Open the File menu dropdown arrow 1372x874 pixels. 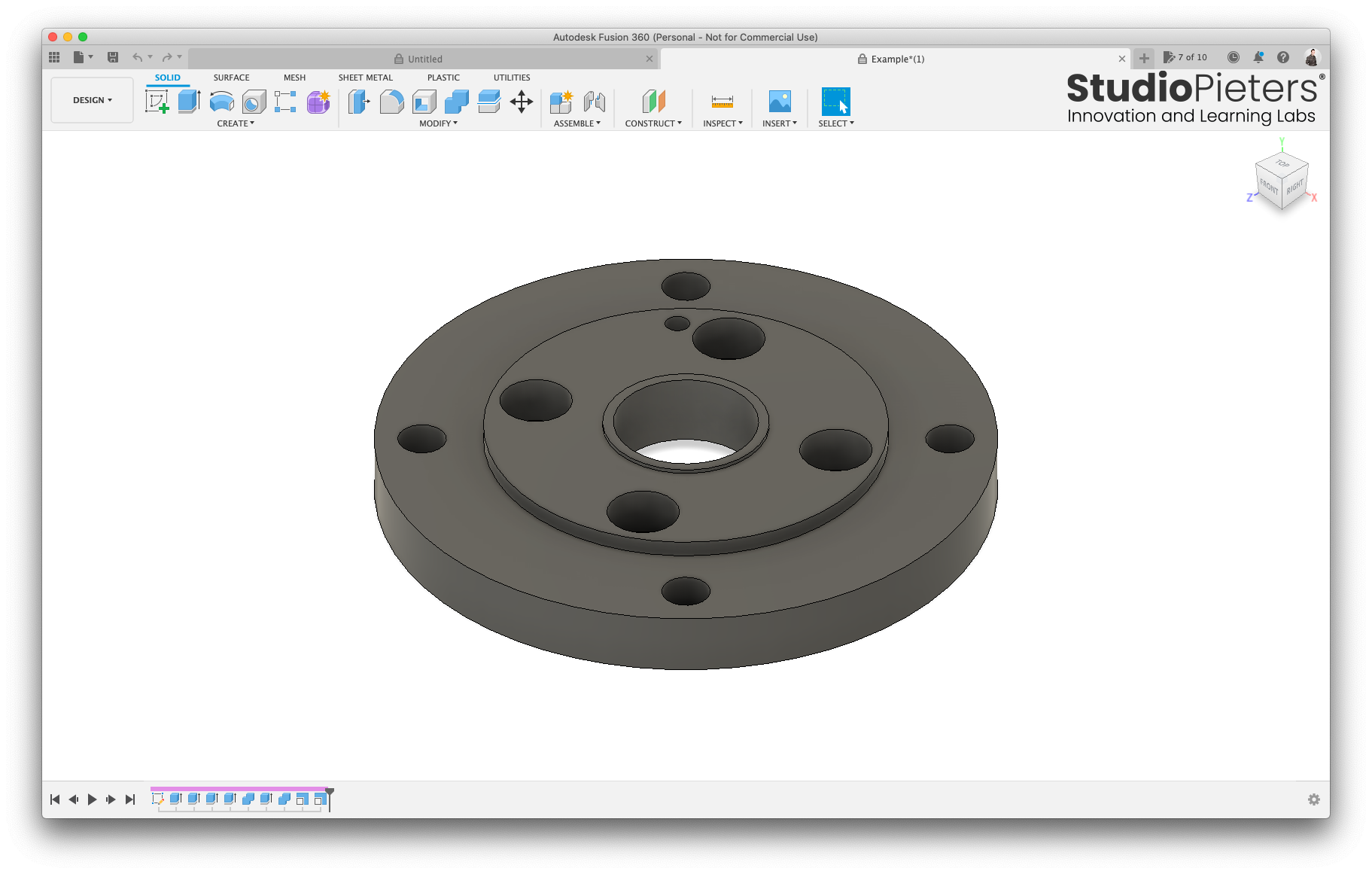point(91,57)
